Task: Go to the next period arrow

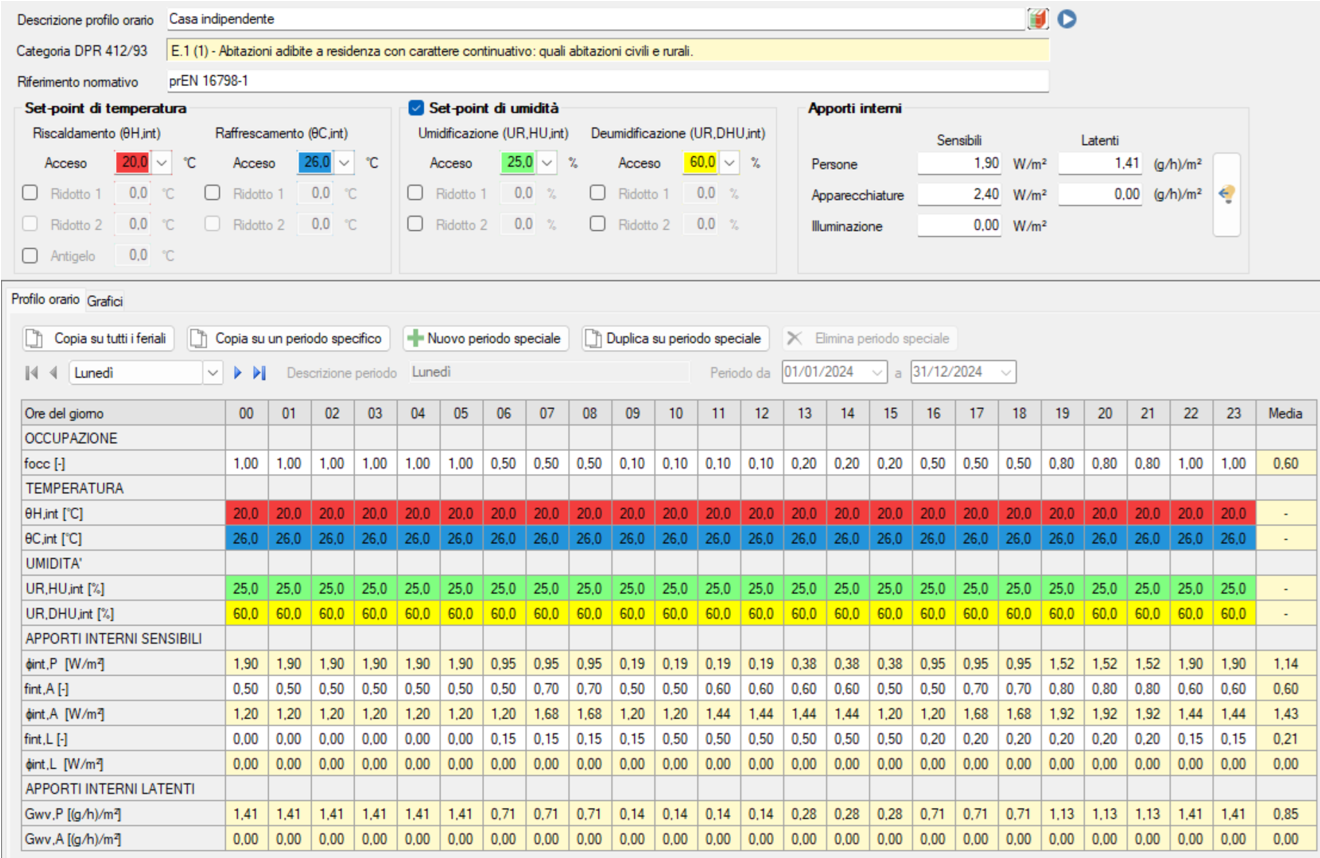Action: [x=238, y=372]
